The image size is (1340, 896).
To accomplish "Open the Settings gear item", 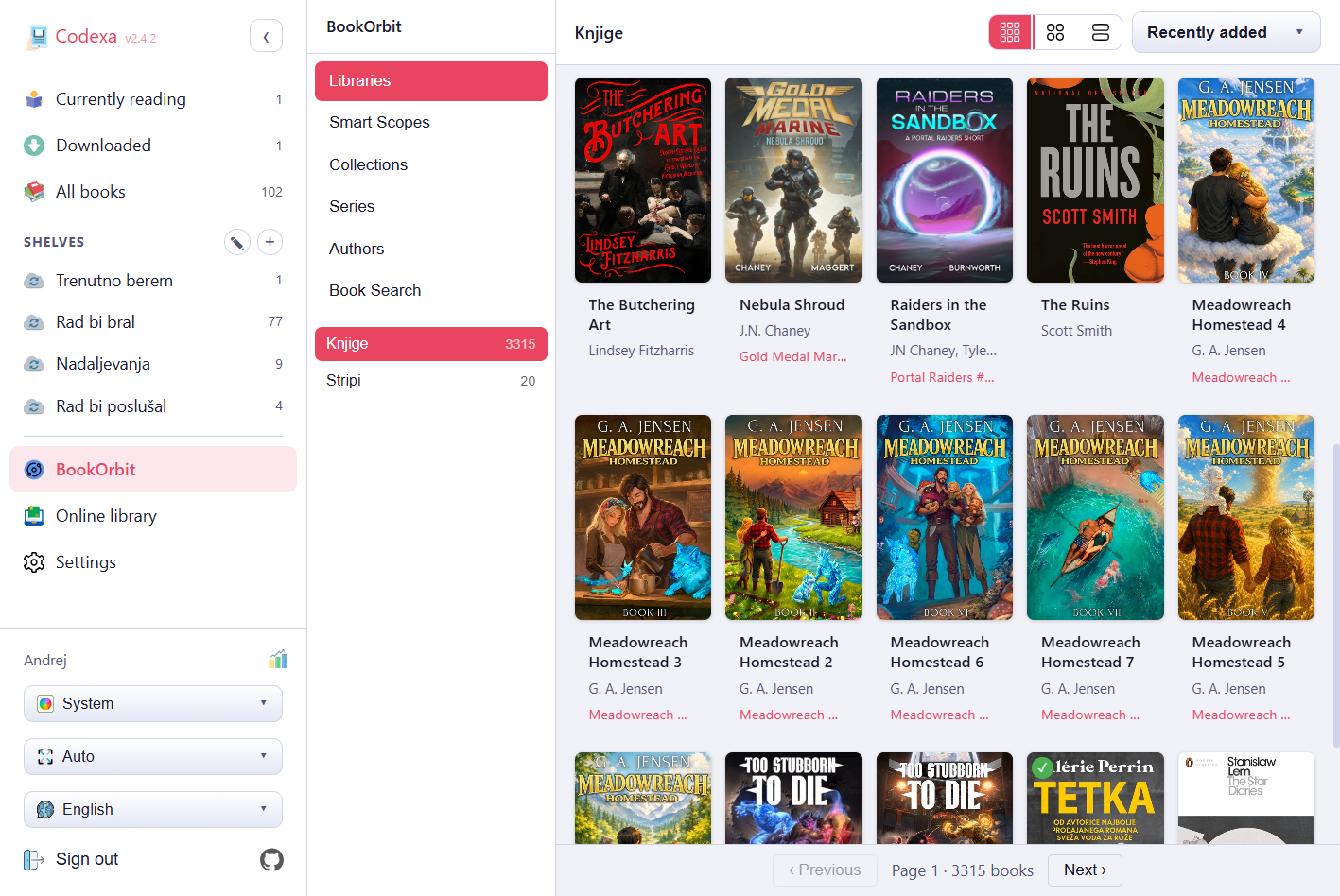I will coord(153,562).
